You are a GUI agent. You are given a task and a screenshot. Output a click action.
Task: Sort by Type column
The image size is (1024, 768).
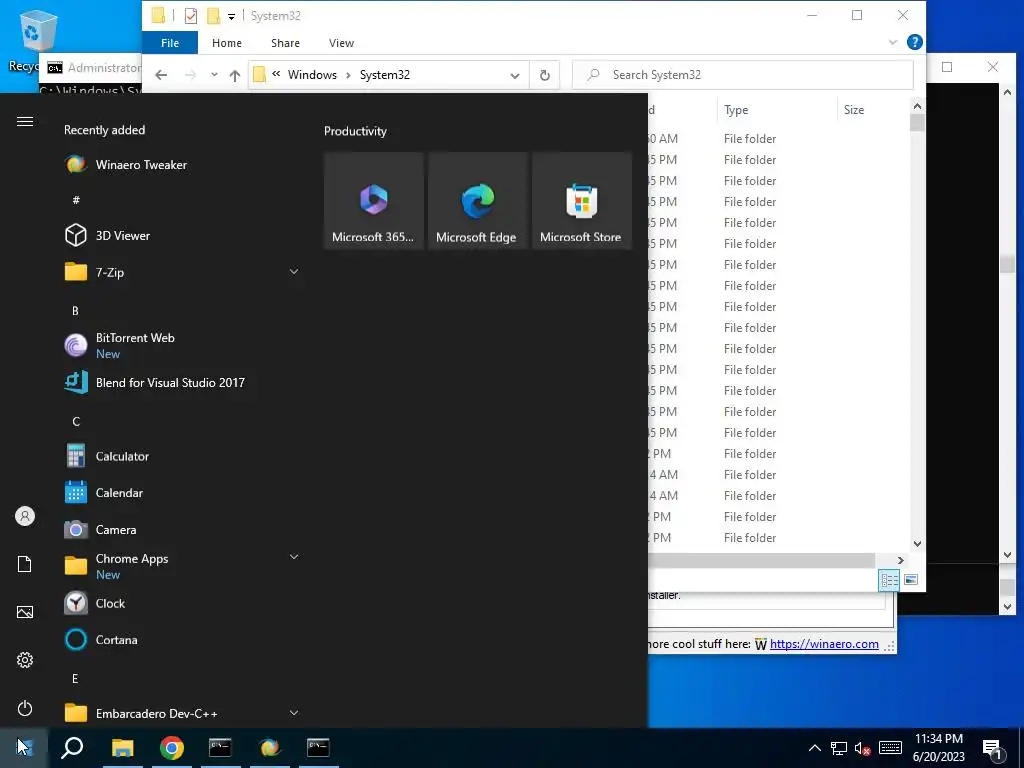click(776, 110)
